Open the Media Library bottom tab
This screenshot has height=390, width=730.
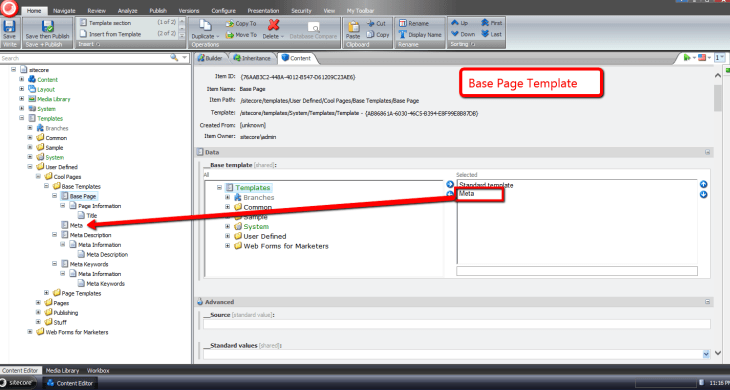tap(62, 370)
